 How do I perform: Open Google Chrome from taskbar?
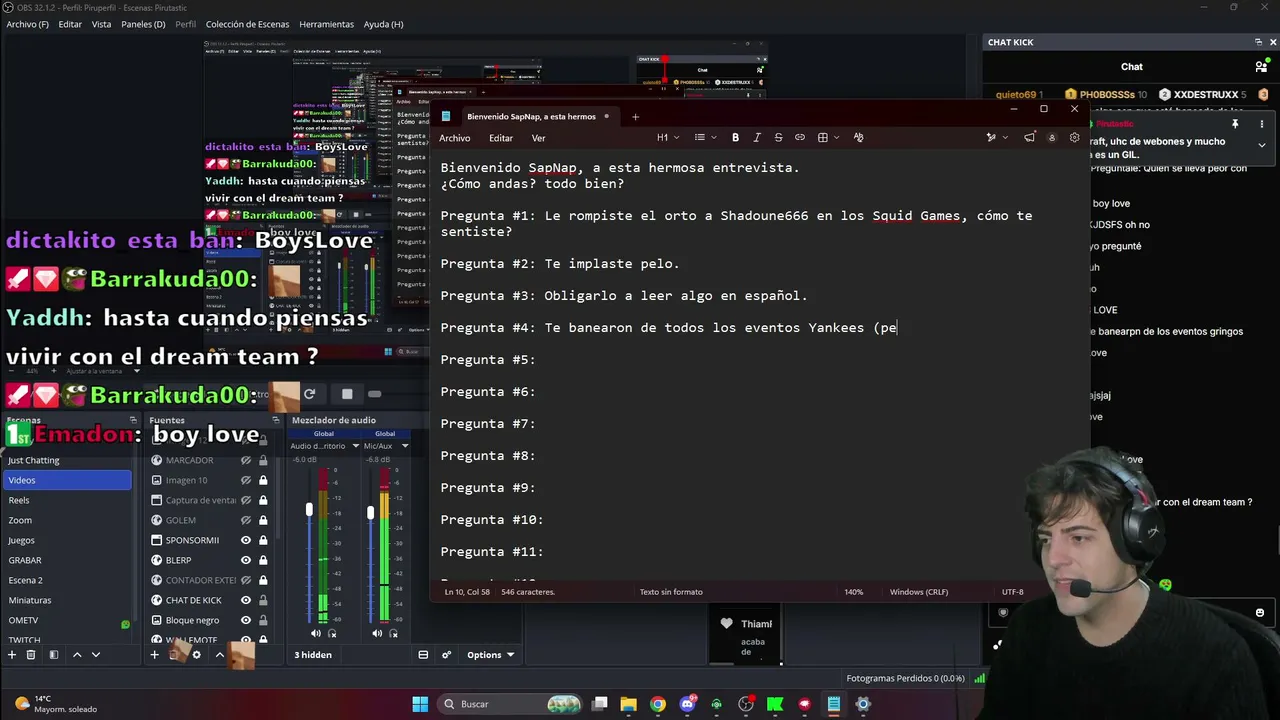pyautogui.click(x=657, y=704)
